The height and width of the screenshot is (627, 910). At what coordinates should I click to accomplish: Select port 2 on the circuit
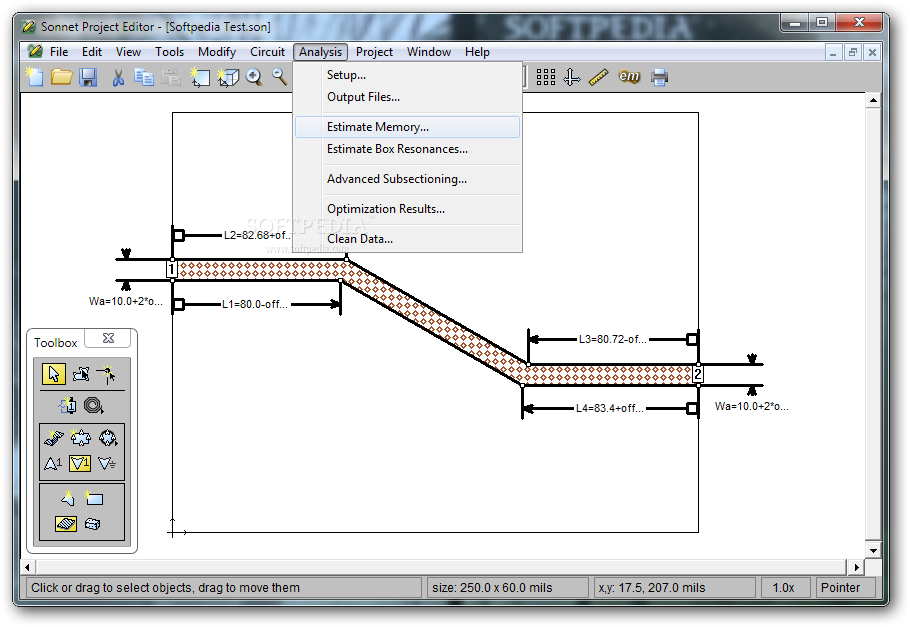[698, 374]
